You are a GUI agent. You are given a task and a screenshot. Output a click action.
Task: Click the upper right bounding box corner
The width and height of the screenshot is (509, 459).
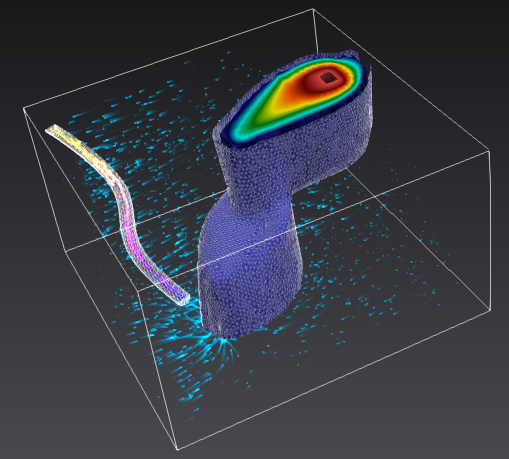coord(489,152)
